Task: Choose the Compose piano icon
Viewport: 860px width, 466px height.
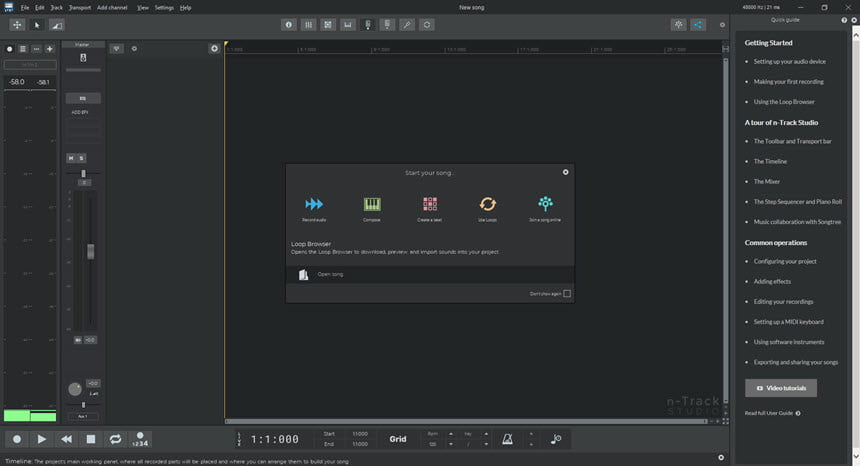Action: tap(372, 204)
